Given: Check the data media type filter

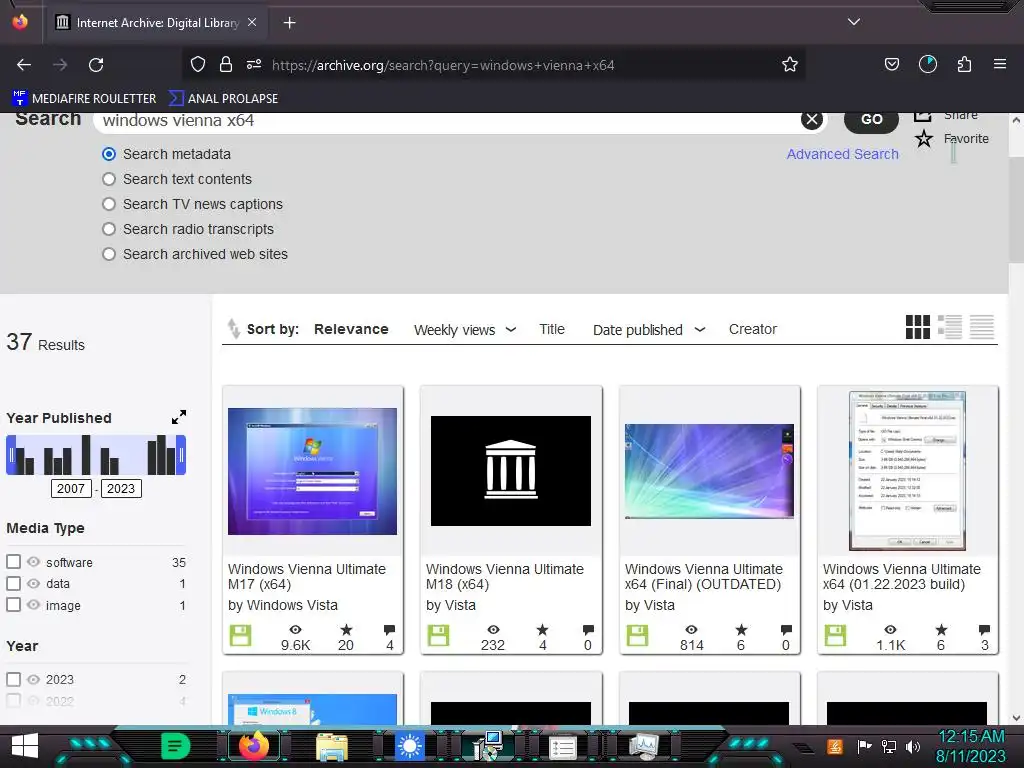Looking at the screenshot, I should (x=13, y=583).
